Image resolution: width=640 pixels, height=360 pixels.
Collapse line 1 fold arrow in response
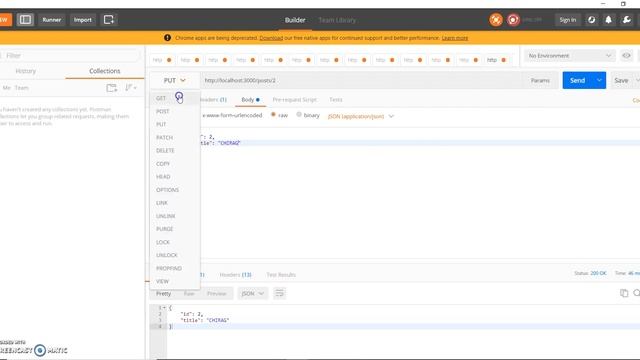coord(164,308)
